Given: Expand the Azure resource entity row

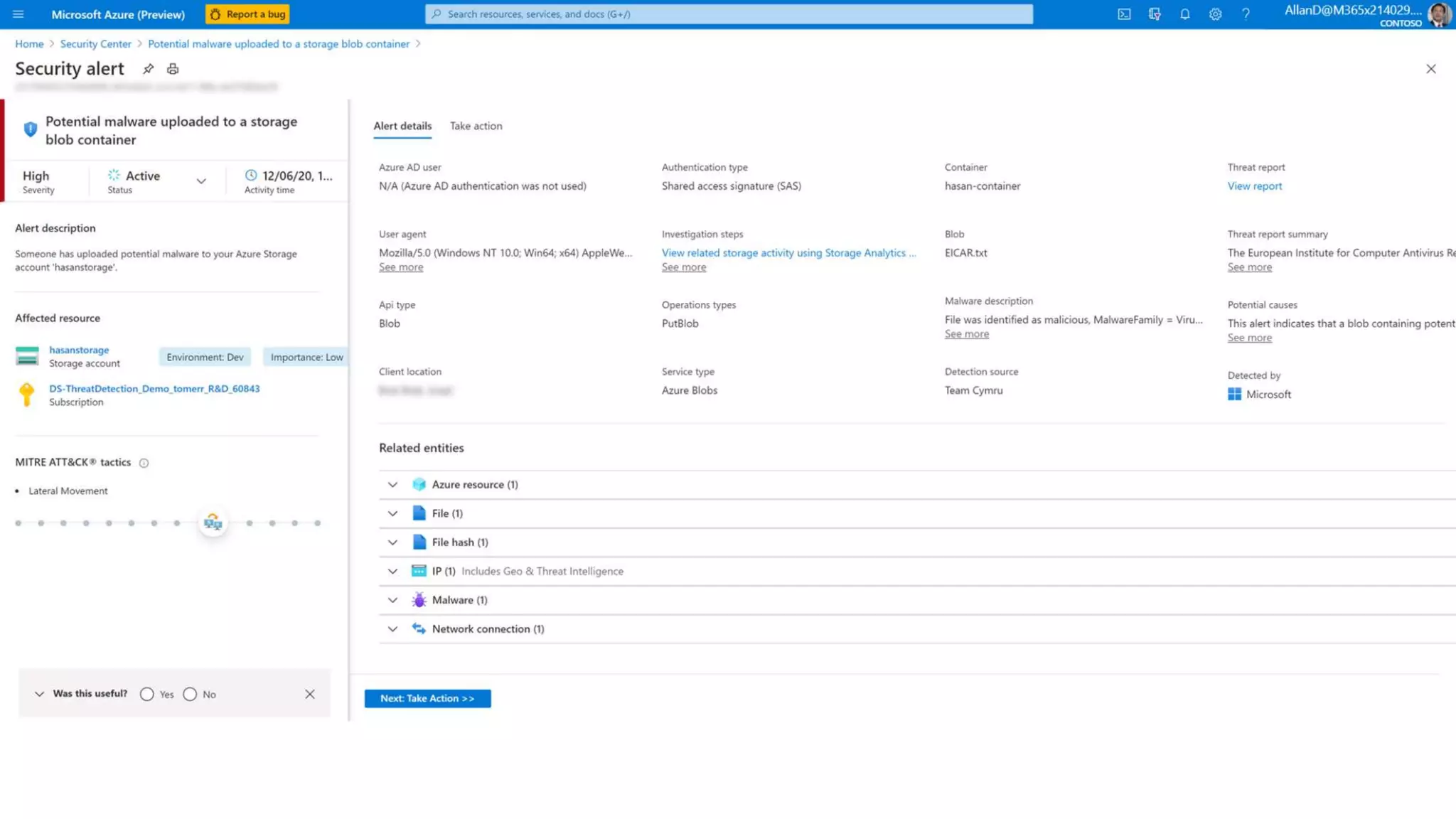Looking at the screenshot, I should (x=392, y=485).
